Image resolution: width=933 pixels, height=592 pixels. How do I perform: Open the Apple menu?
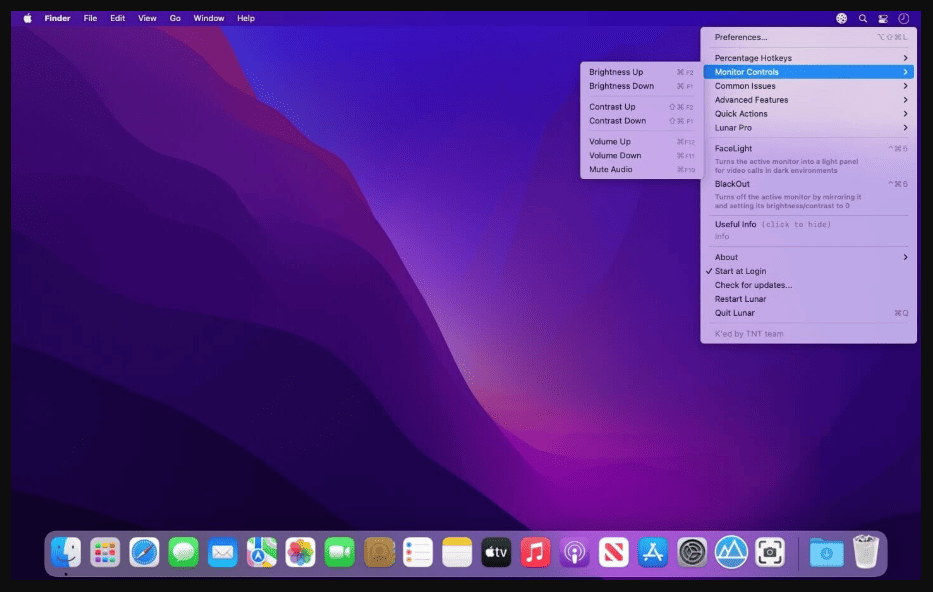pos(27,18)
